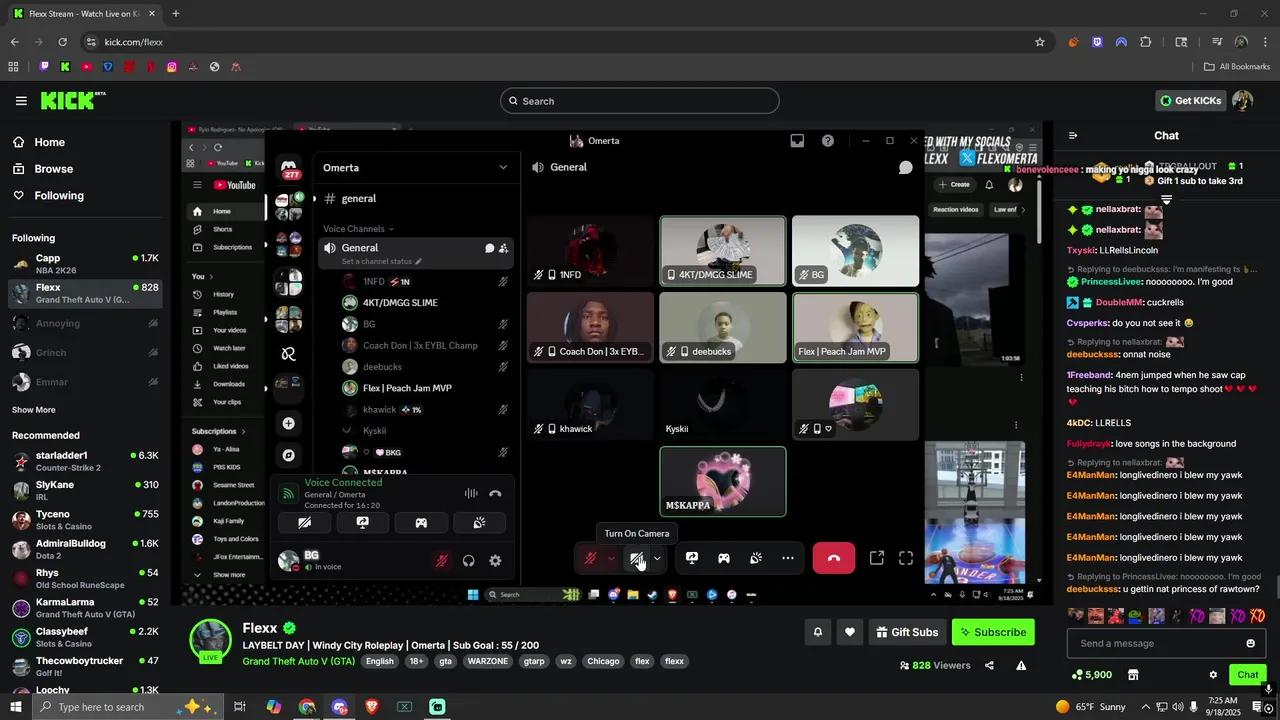Screen dimensions: 1280x720
Task: Toggle mute in Discord user panel
Action: (x=441, y=561)
